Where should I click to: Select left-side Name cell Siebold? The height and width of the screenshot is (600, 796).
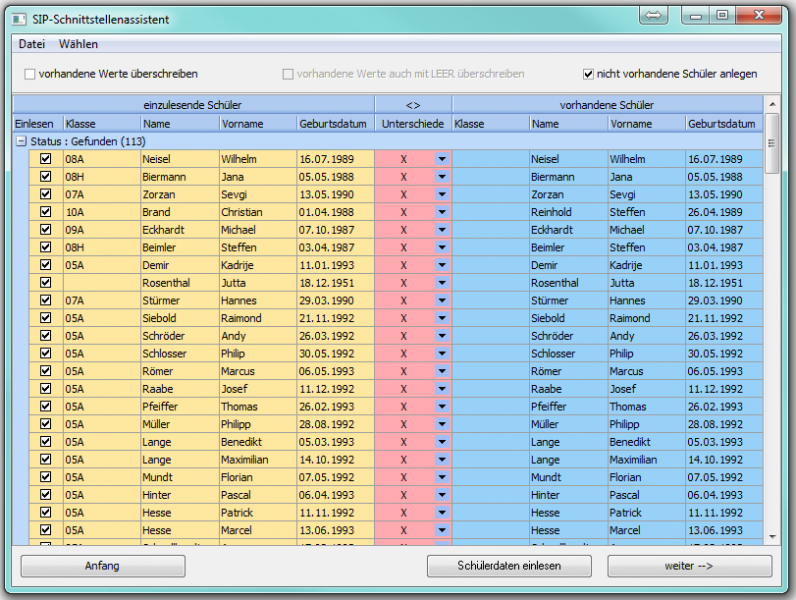click(x=180, y=318)
